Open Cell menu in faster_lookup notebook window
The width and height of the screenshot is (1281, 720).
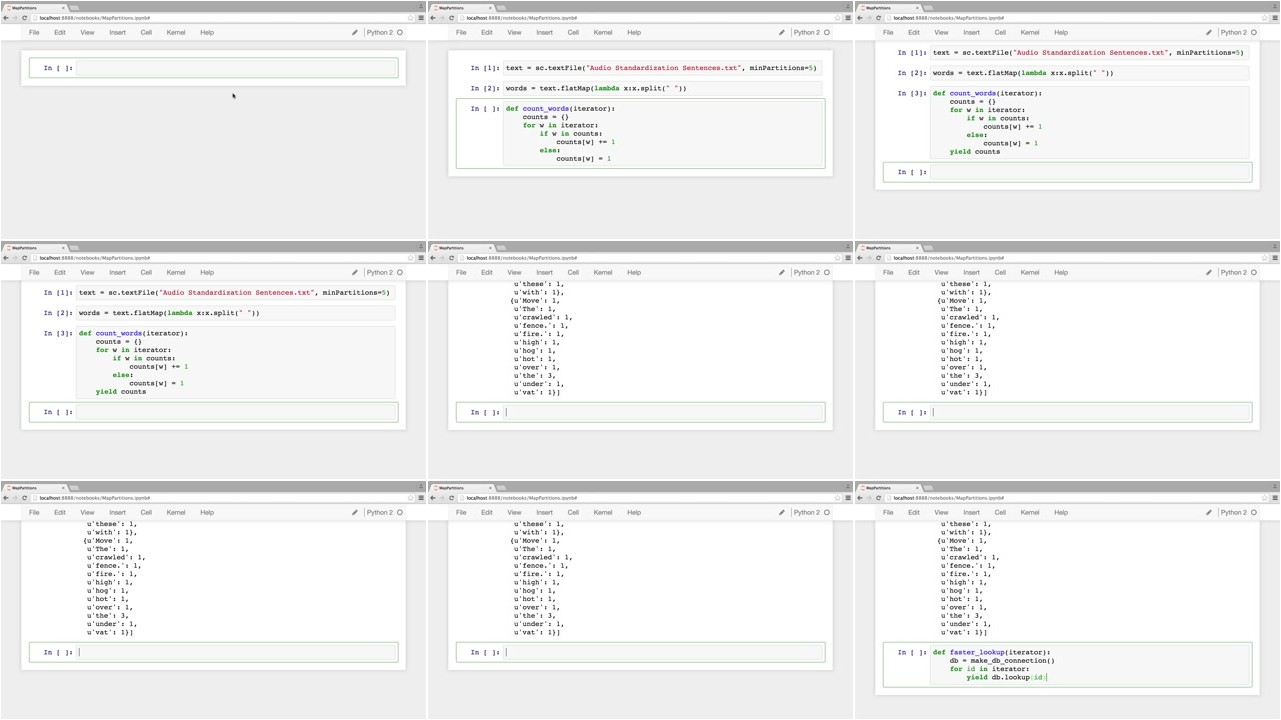point(1000,512)
